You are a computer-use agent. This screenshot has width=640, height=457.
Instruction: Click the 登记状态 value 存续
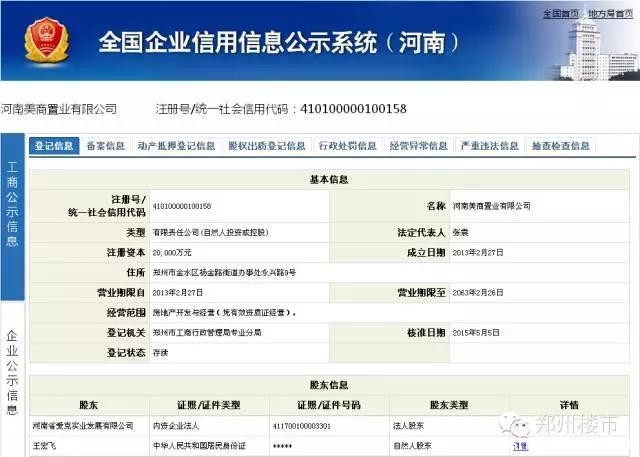(160, 353)
